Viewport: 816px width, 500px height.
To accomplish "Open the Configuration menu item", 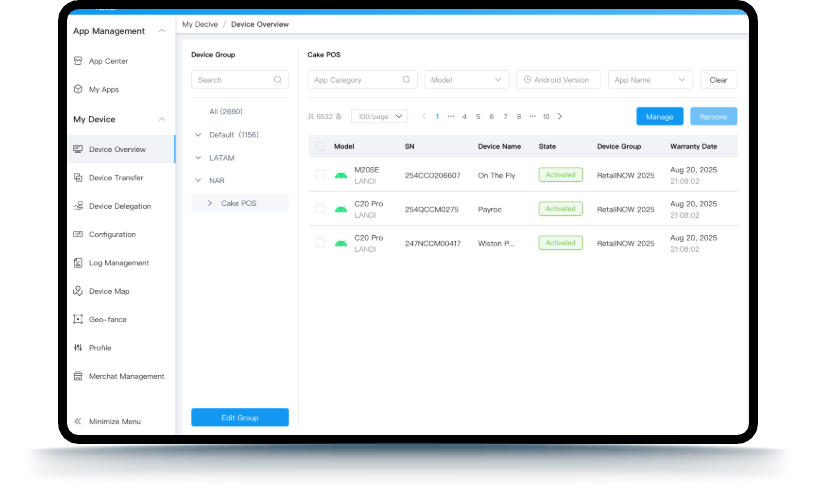I will click(112, 235).
